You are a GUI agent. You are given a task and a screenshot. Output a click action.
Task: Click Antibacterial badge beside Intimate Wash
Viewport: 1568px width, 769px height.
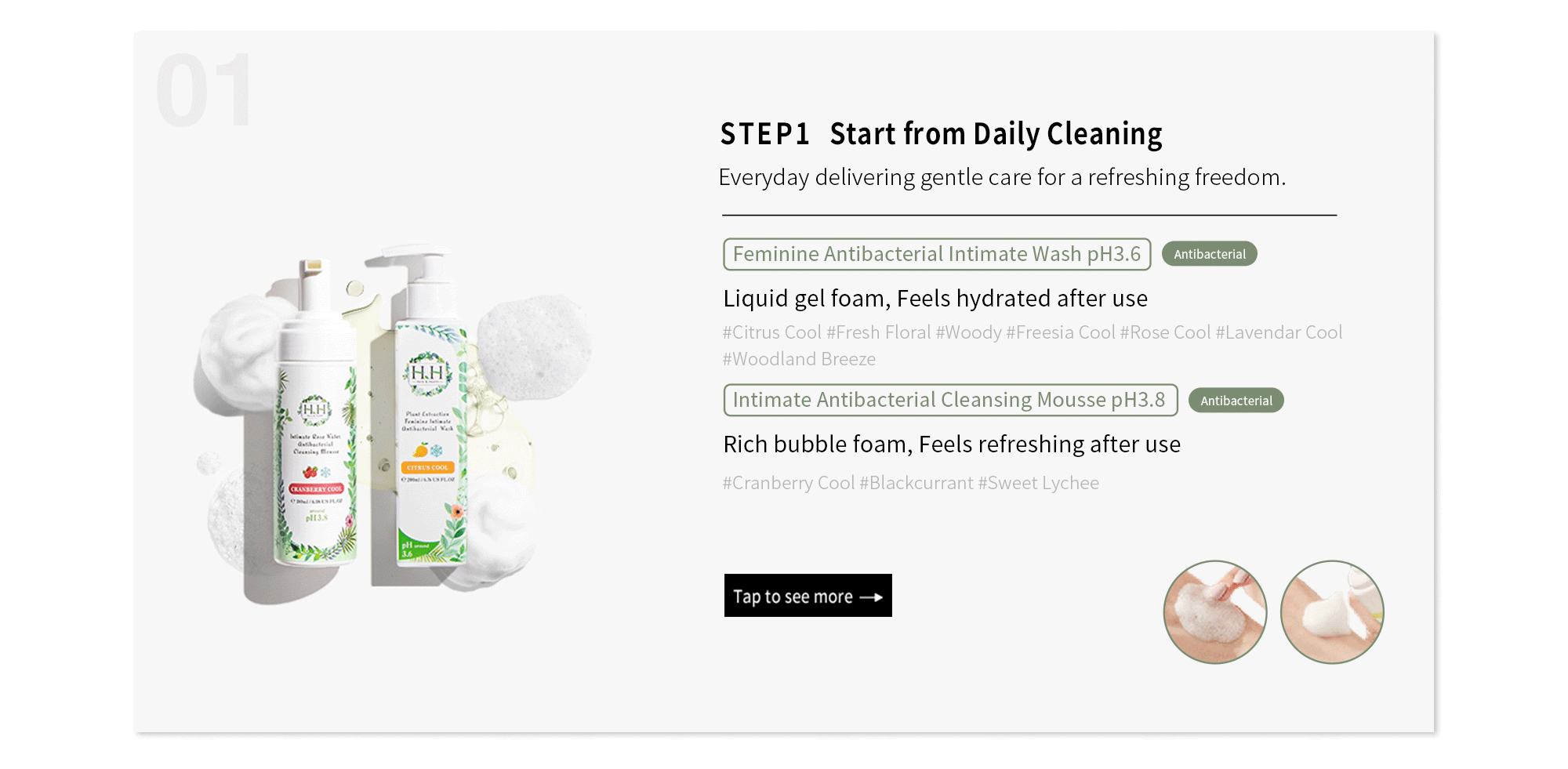1209,254
